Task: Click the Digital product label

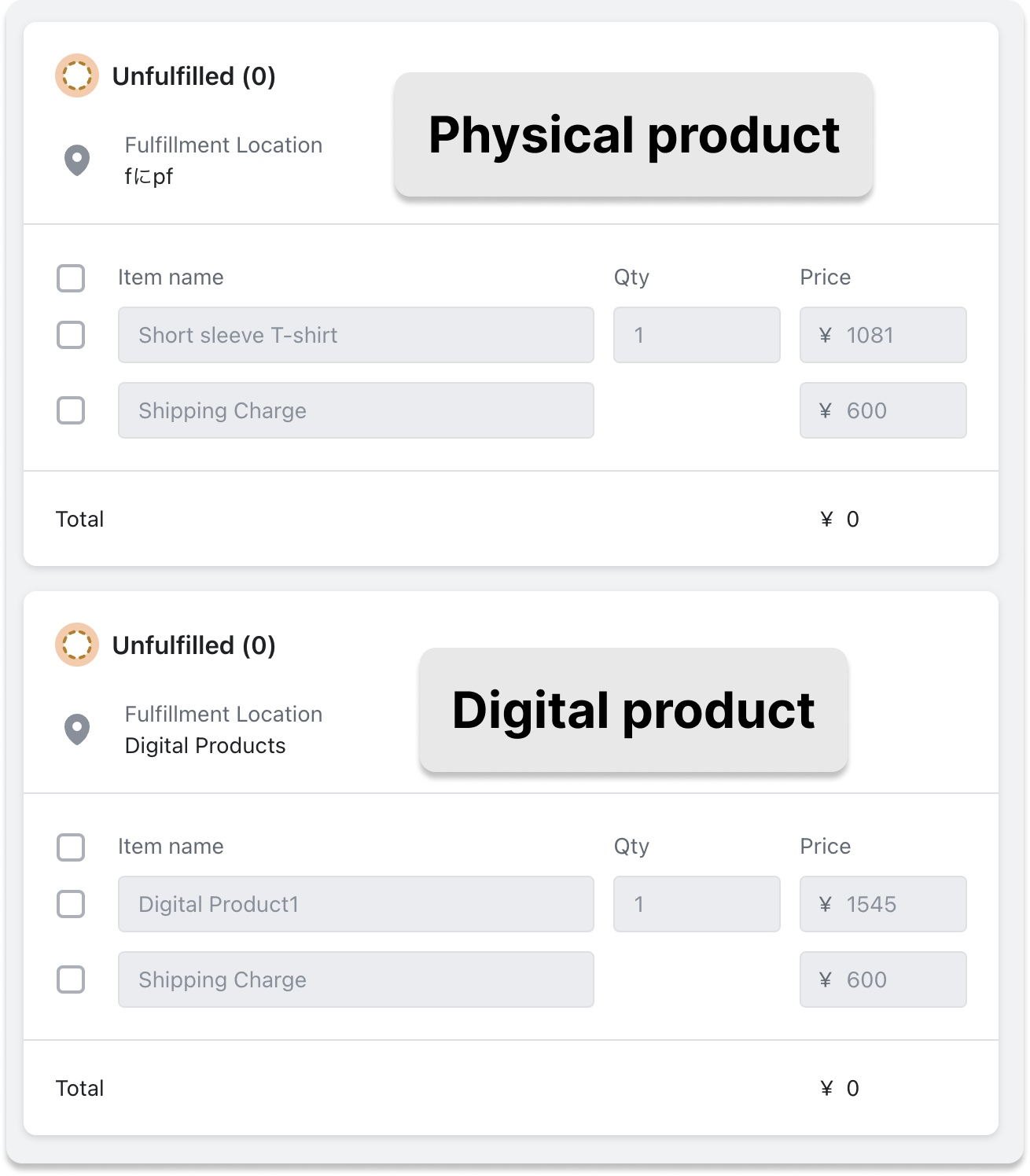Action: pyautogui.click(x=634, y=710)
